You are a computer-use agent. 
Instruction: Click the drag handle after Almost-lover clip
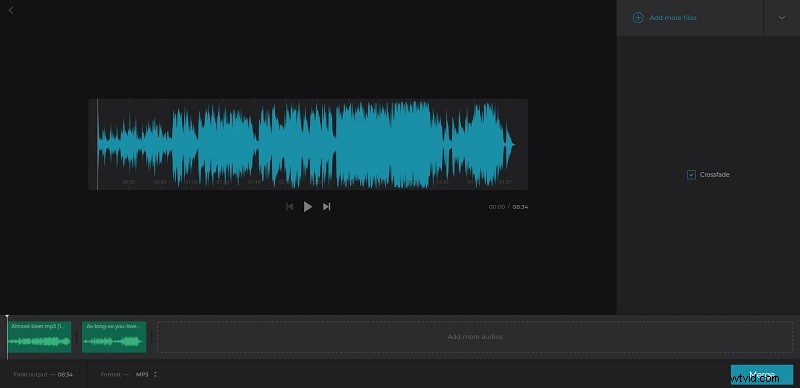(x=77, y=337)
